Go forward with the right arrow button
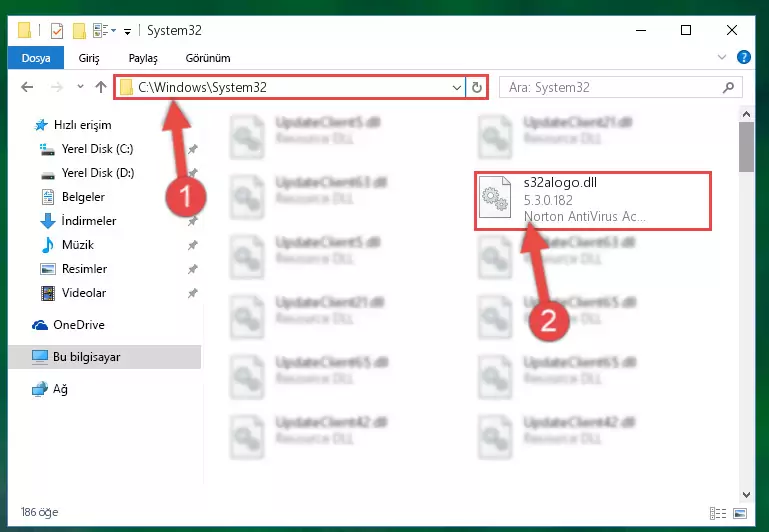This screenshot has height=532, width=769. pos(57,87)
